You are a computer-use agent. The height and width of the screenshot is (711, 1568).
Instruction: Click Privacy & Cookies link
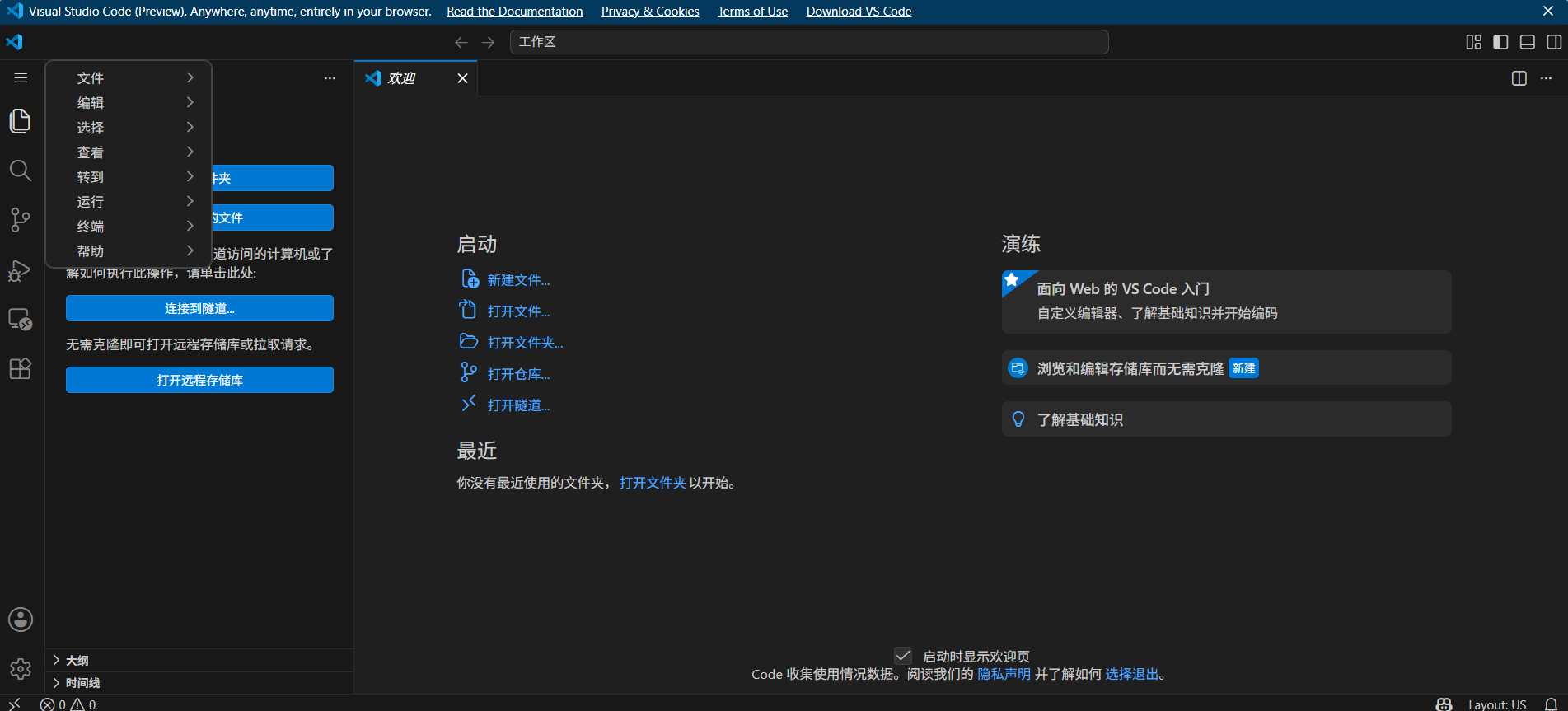click(650, 12)
